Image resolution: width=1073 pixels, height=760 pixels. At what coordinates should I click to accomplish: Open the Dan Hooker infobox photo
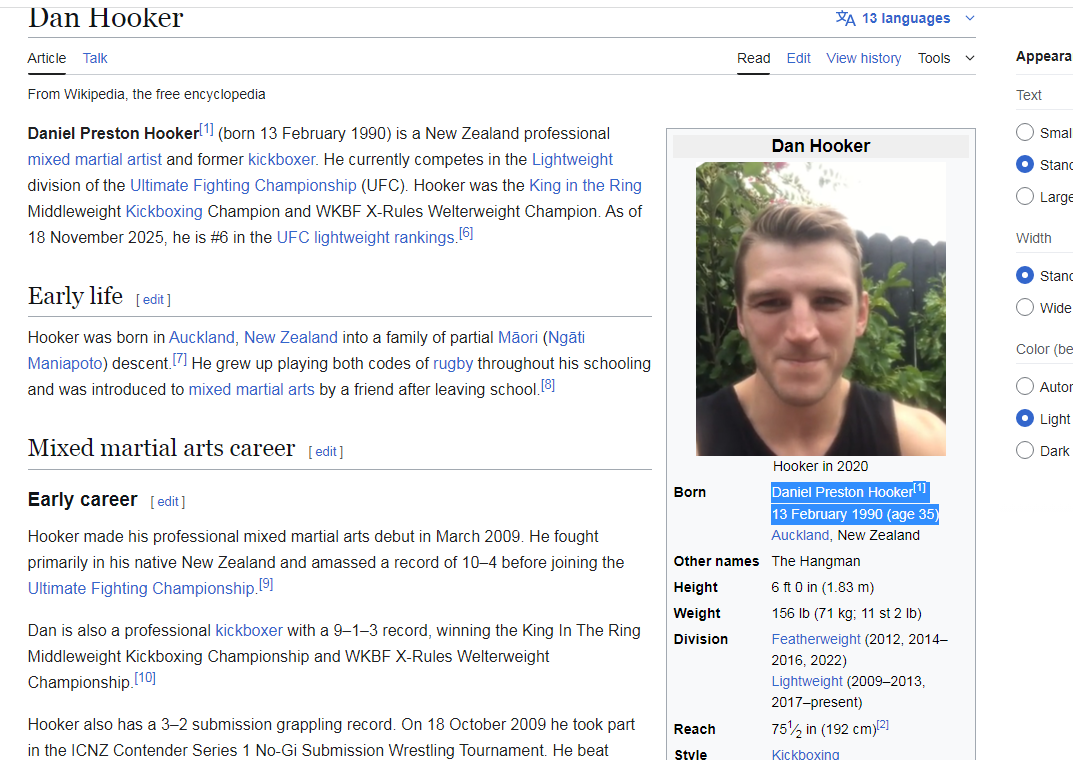(820, 309)
